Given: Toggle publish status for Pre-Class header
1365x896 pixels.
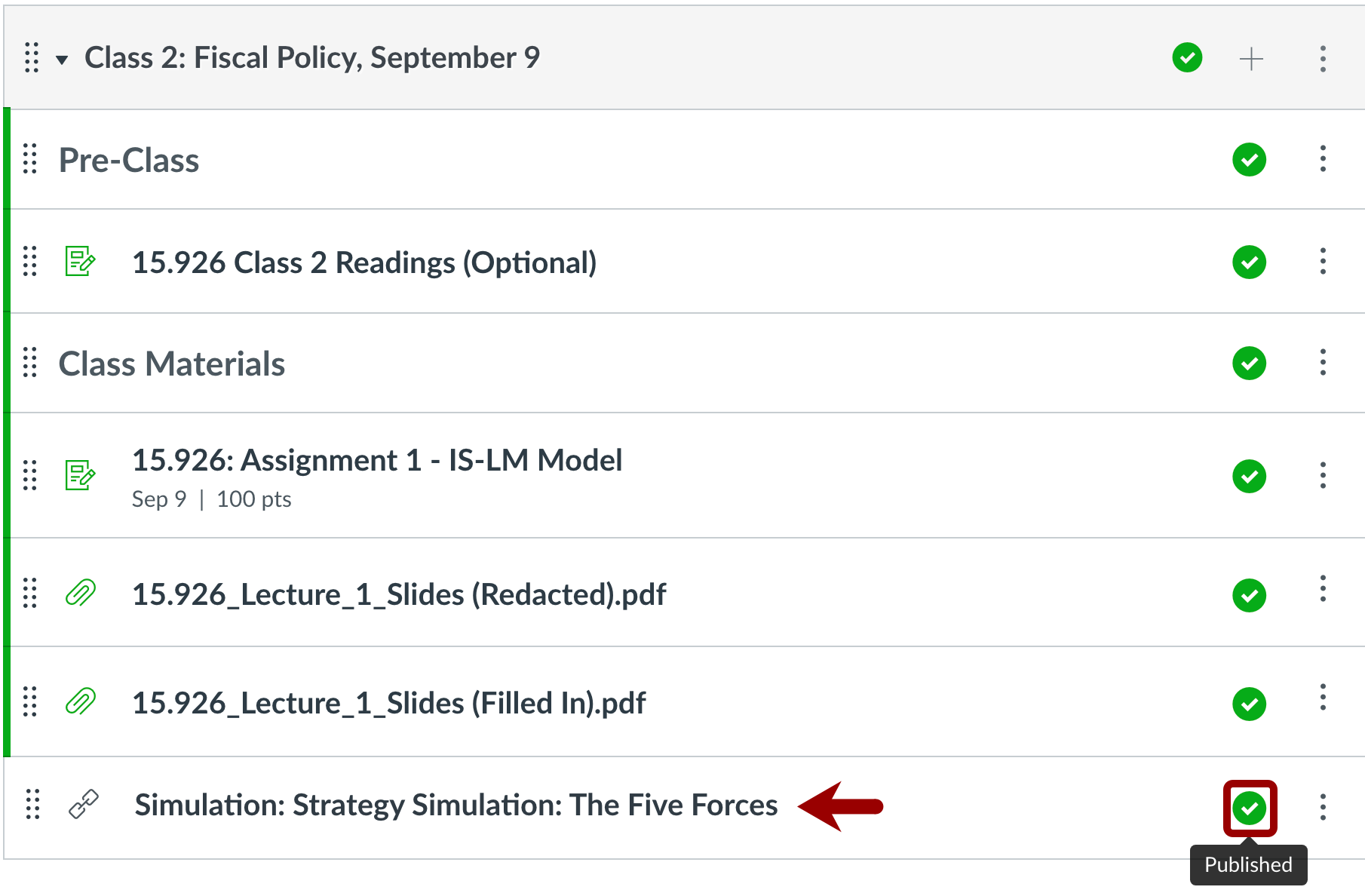Looking at the screenshot, I should click(x=1250, y=160).
